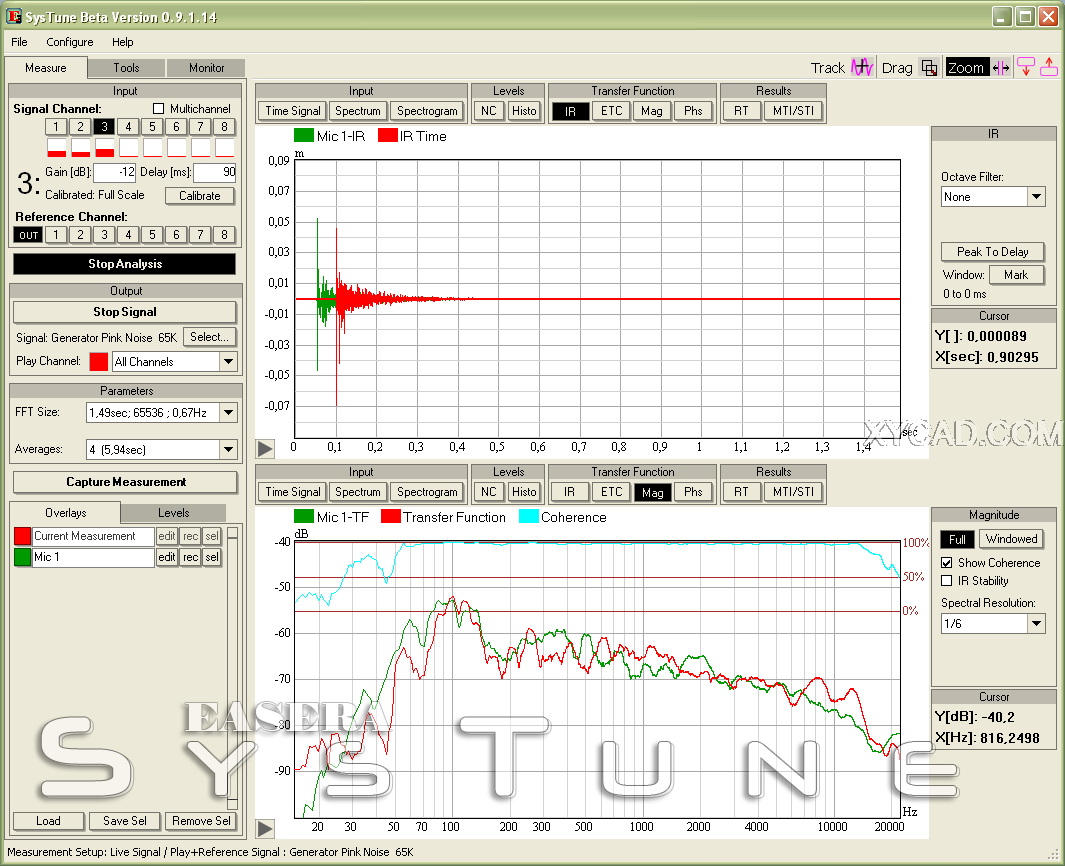Image resolution: width=1065 pixels, height=866 pixels.
Task: Show IR in lower graph
Action: click(x=569, y=492)
